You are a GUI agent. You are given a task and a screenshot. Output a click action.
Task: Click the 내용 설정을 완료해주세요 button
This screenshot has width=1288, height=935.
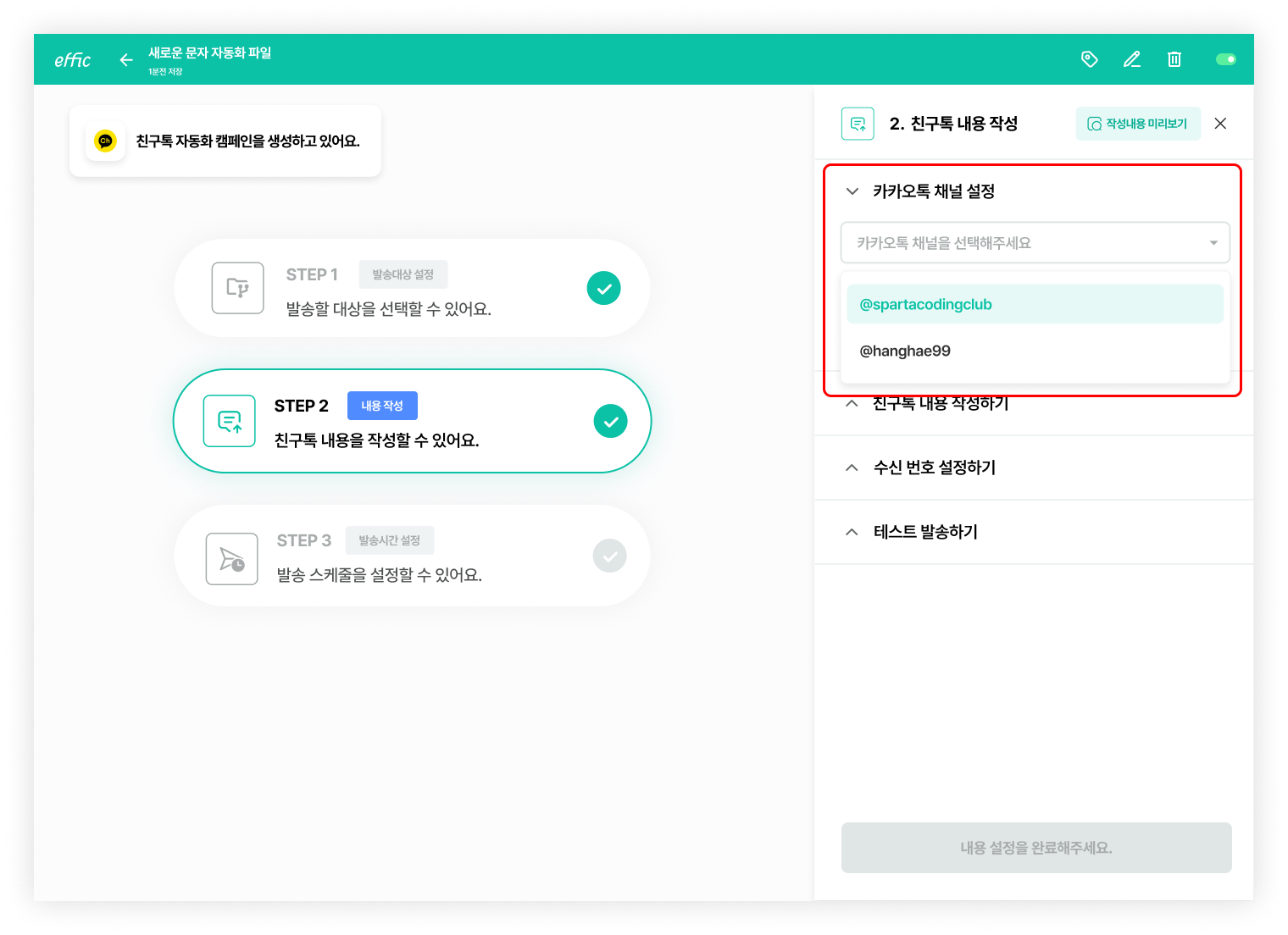coord(1035,848)
